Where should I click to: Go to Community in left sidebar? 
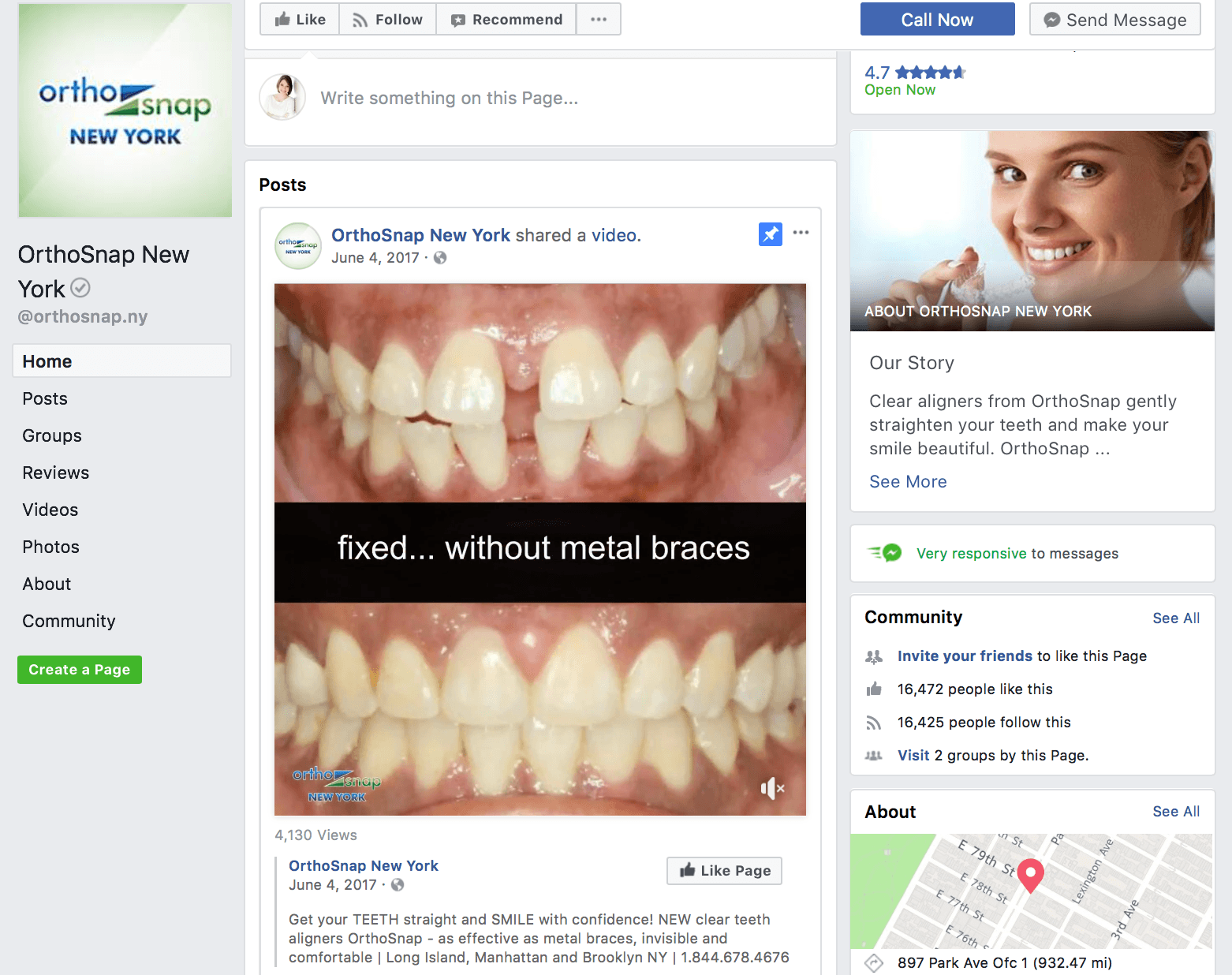(69, 621)
